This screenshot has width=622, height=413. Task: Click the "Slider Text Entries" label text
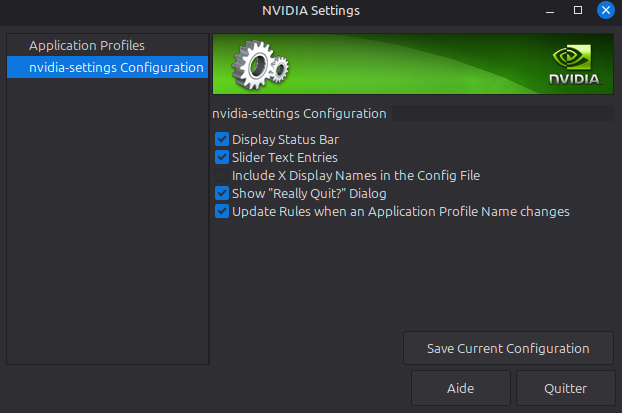tap(284, 157)
